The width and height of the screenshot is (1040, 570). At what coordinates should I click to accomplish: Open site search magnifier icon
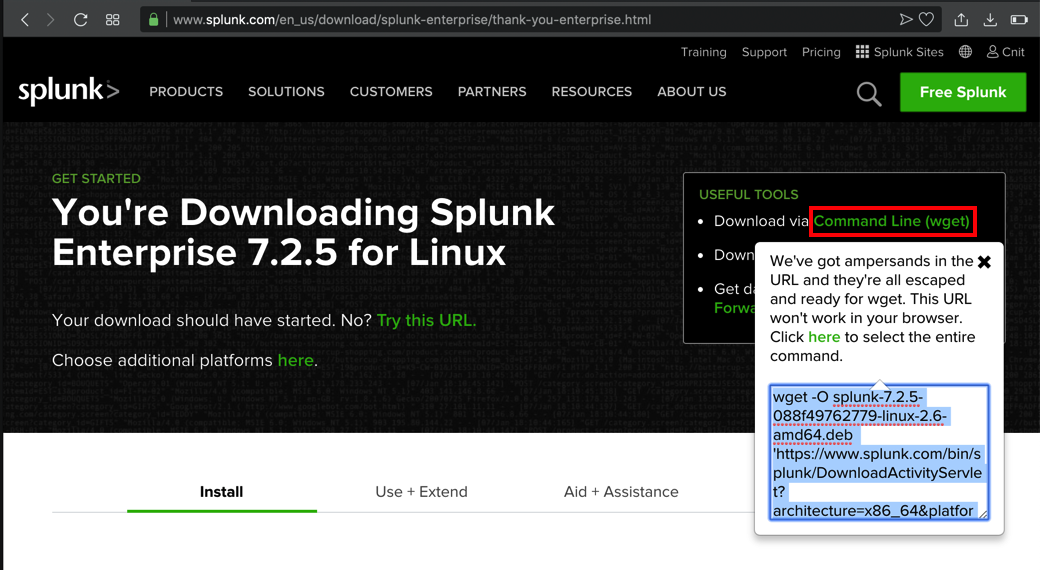(x=869, y=94)
